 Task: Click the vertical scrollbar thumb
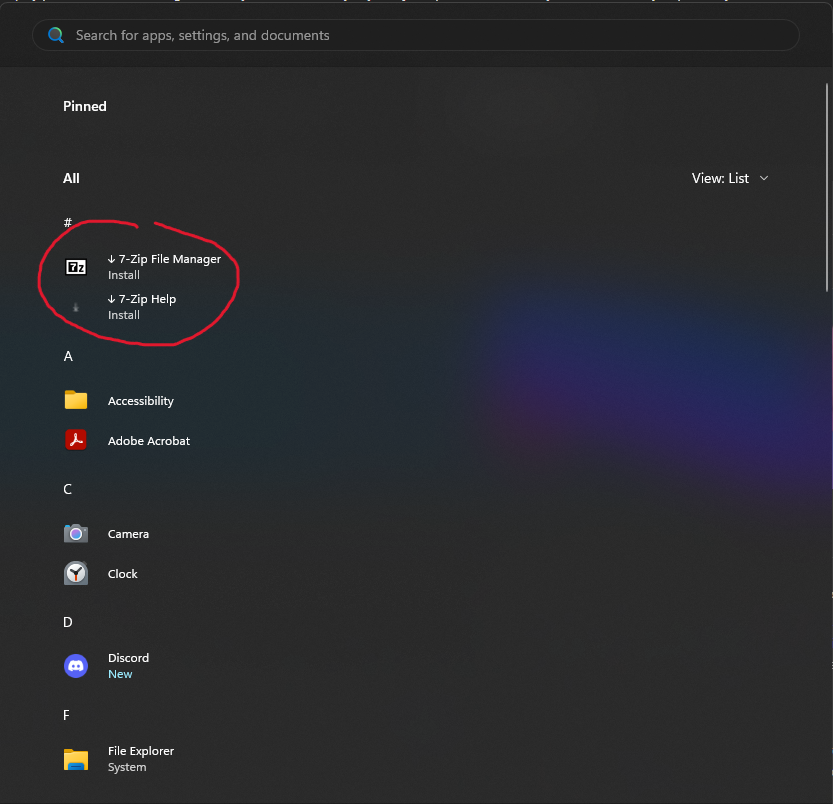[x=827, y=187]
